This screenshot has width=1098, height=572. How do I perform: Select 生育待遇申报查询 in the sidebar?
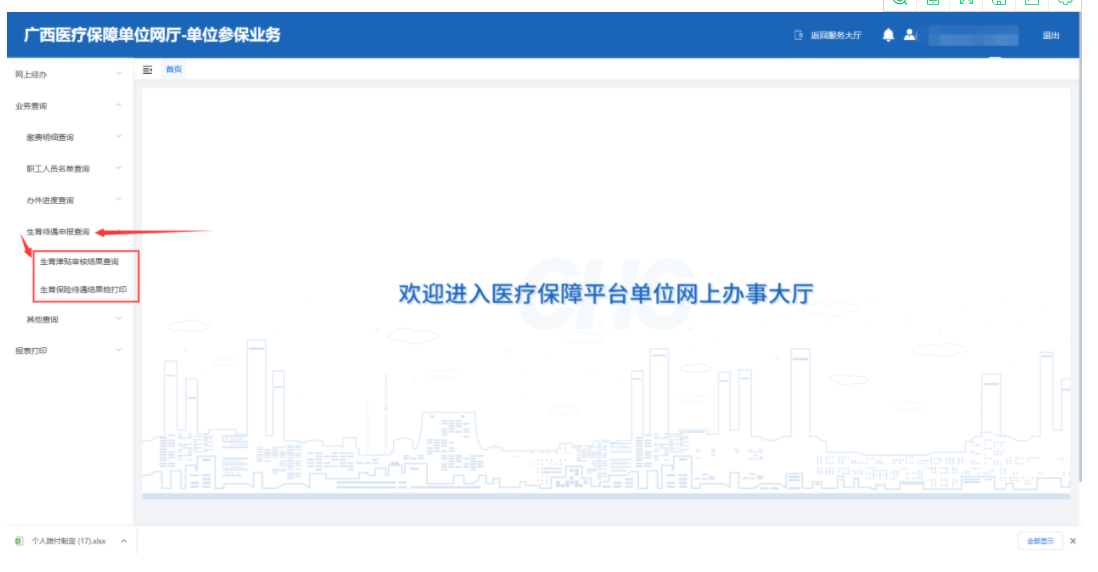(58, 231)
